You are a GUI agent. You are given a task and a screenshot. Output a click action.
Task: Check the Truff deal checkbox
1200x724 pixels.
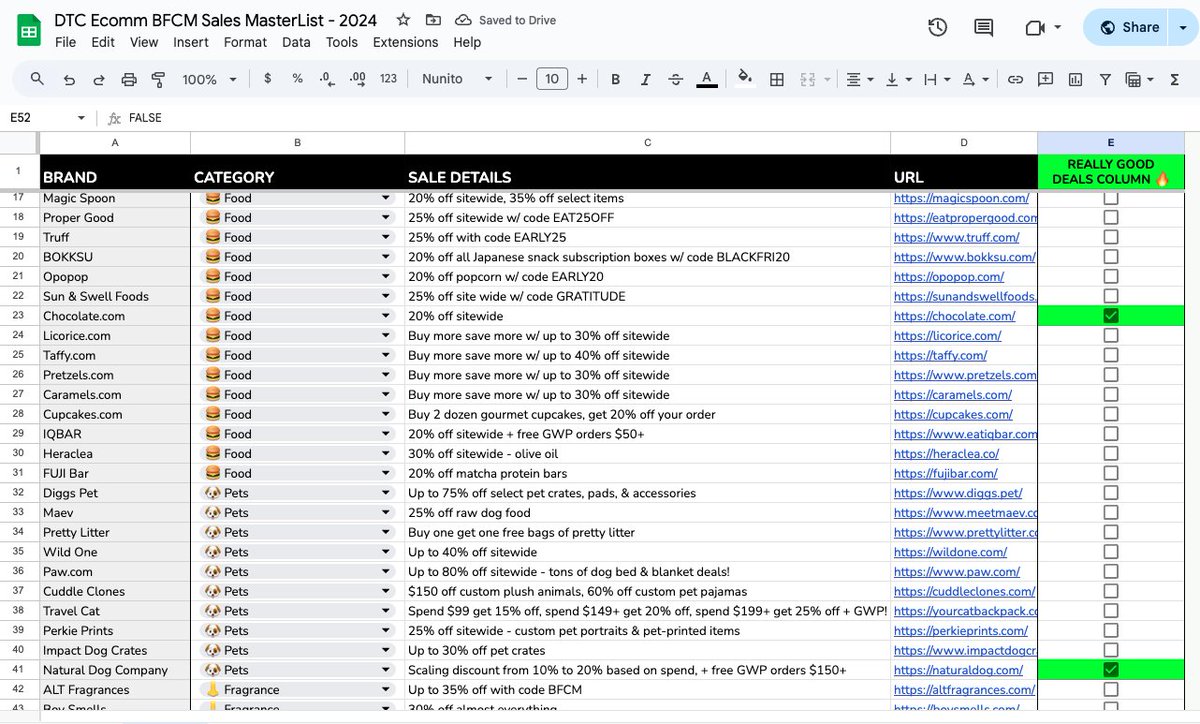tap(1110, 237)
